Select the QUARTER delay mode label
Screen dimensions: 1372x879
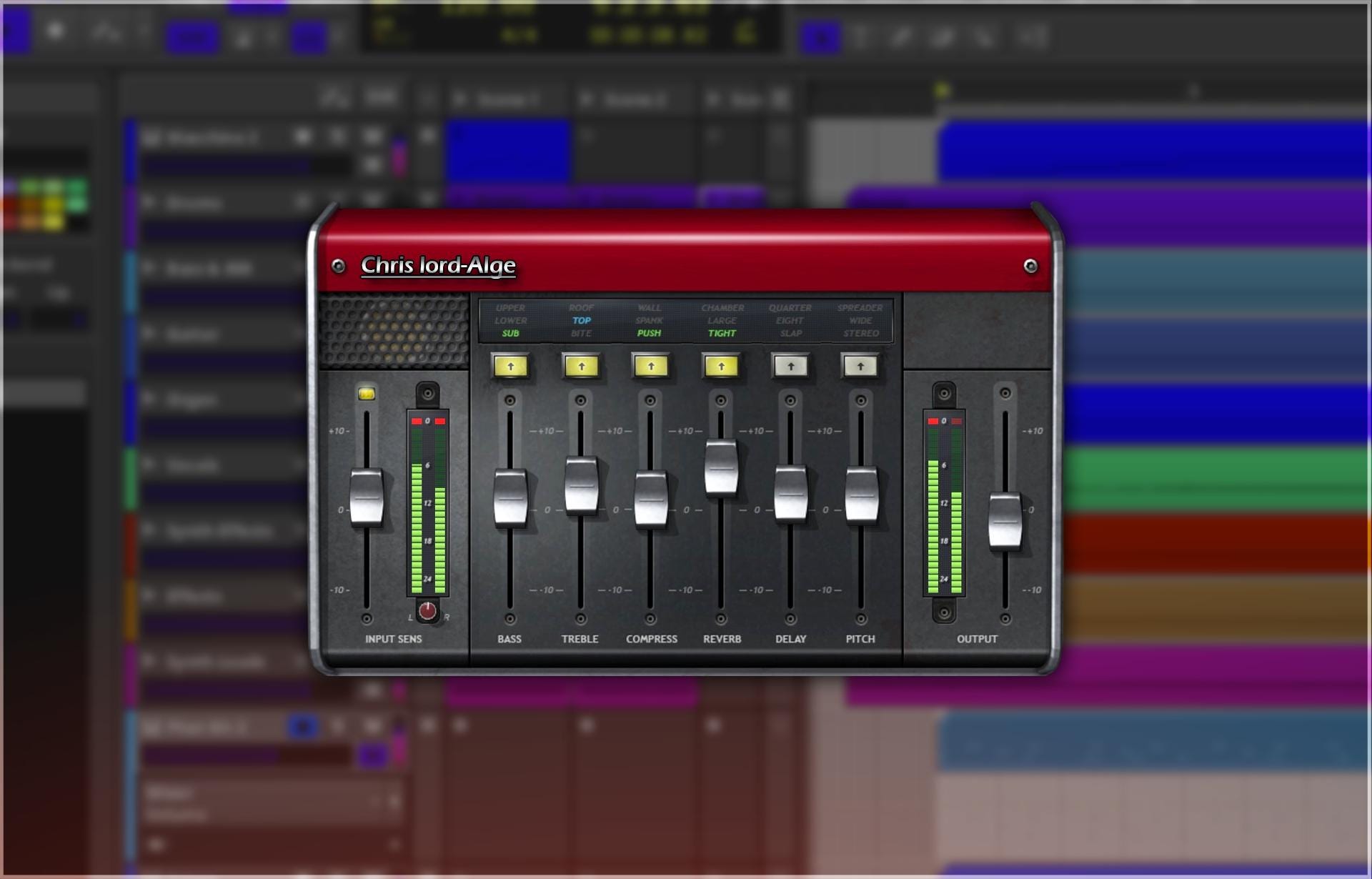click(790, 307)
